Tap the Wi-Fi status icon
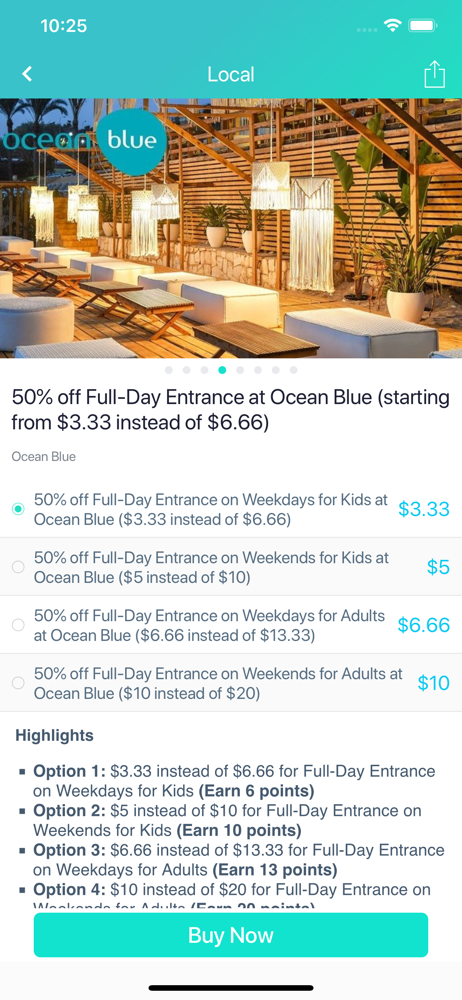 point(392,26)
